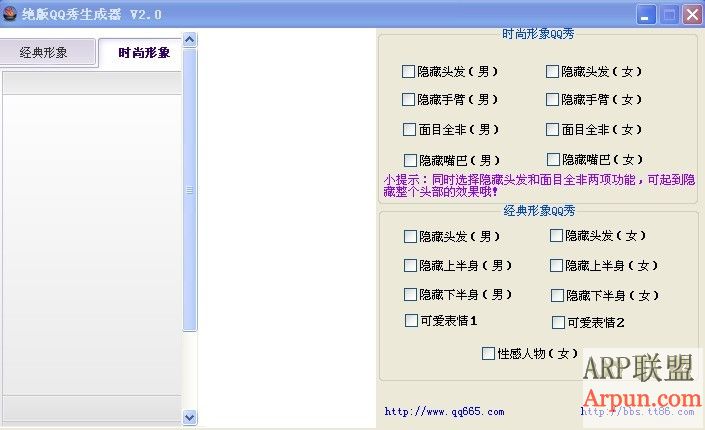Image resolution: width=705 pixels, height=430 pixels.
Task: Switch to the 经典形象 tab
Action: pos(47,53)
